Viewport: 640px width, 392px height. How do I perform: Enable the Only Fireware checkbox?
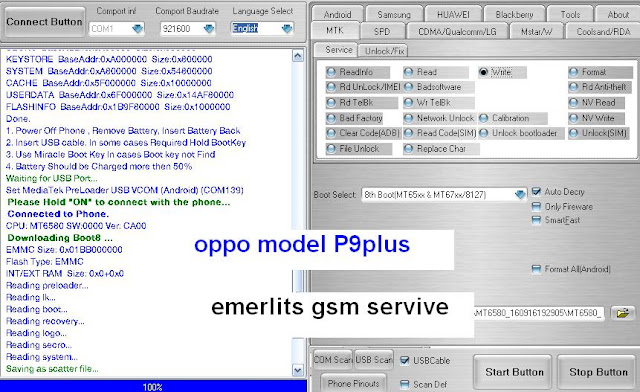[536, 207]
